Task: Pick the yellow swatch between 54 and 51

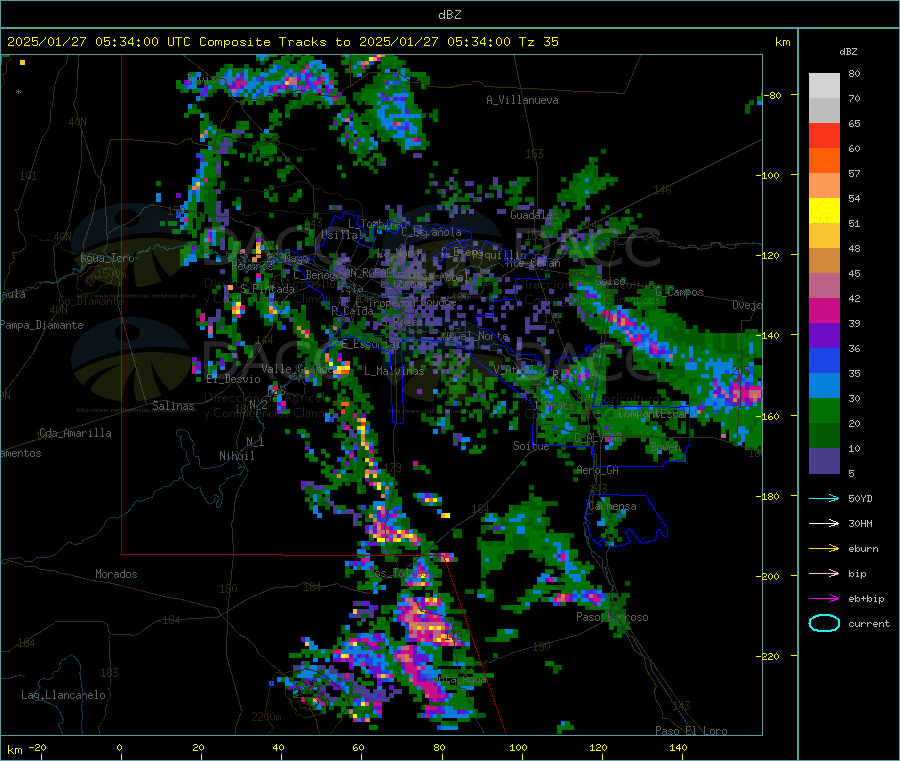Action: click(824, 211)
